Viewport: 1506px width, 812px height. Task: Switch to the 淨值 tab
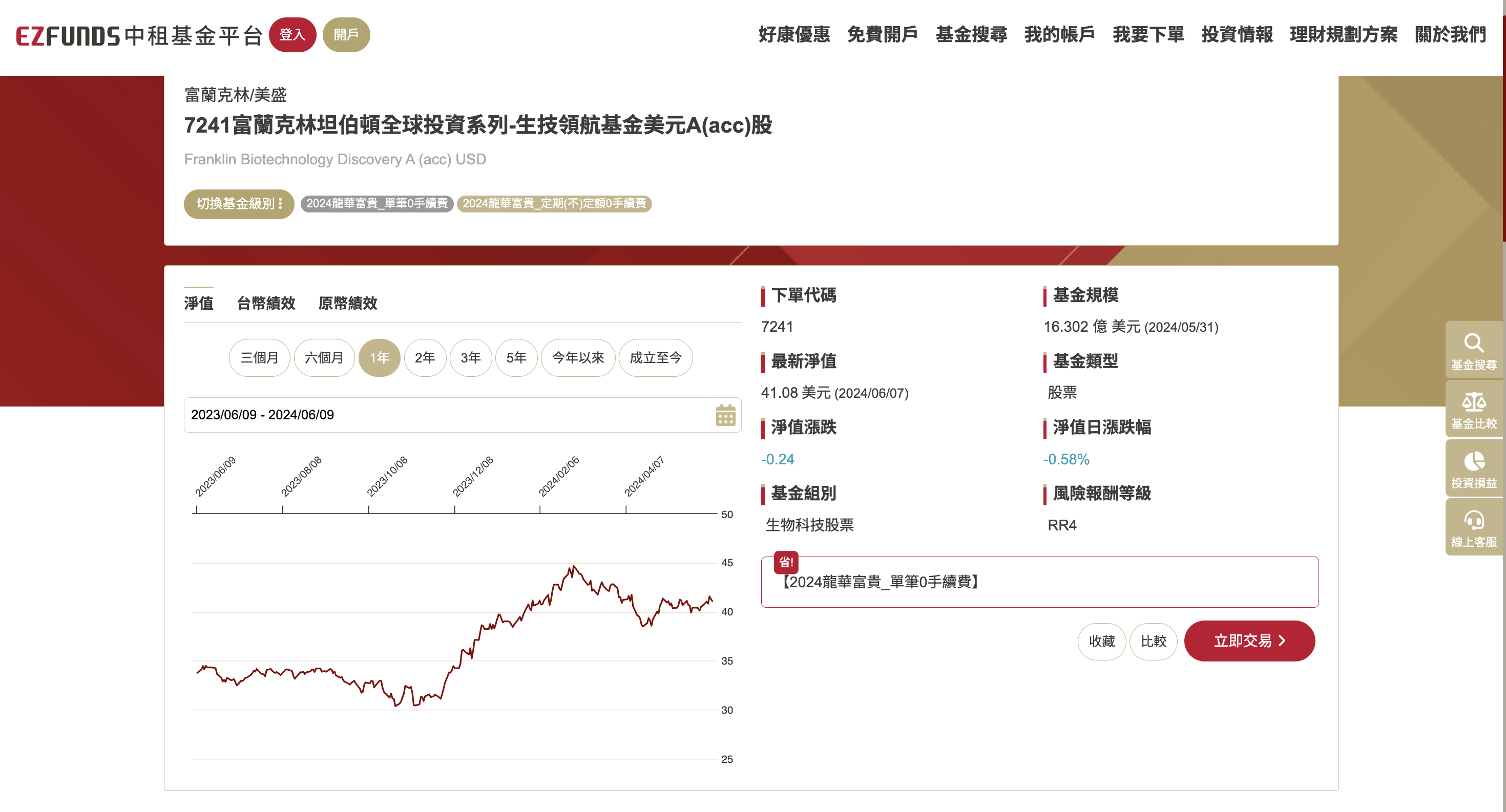coord(199,303)
